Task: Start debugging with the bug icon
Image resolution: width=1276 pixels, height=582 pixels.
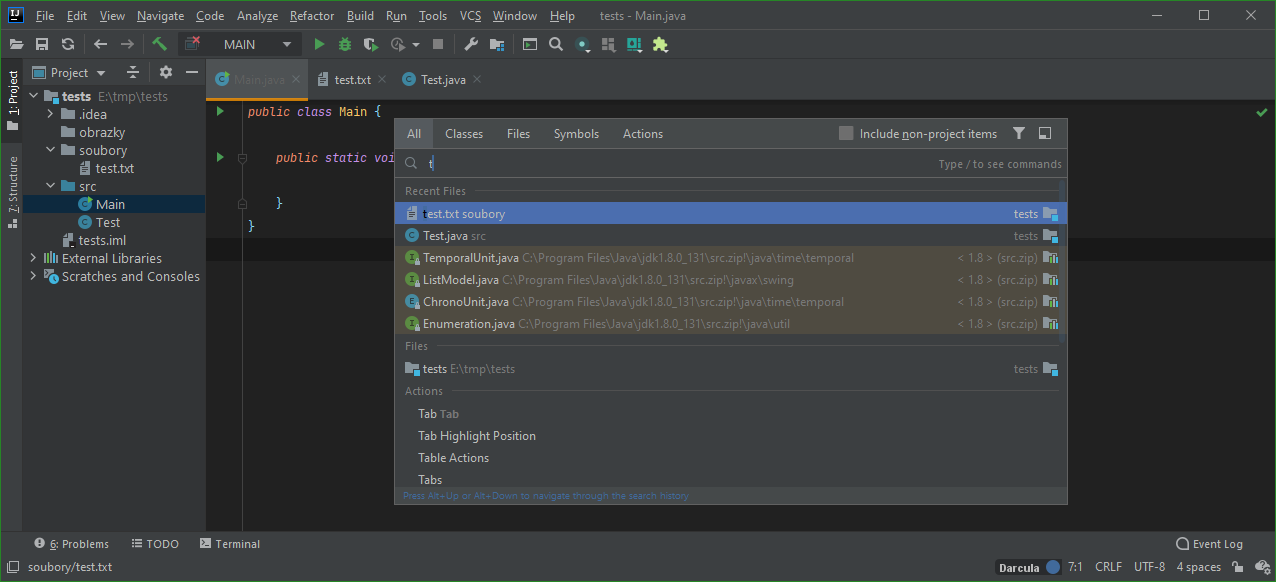Action: point(345,44)
